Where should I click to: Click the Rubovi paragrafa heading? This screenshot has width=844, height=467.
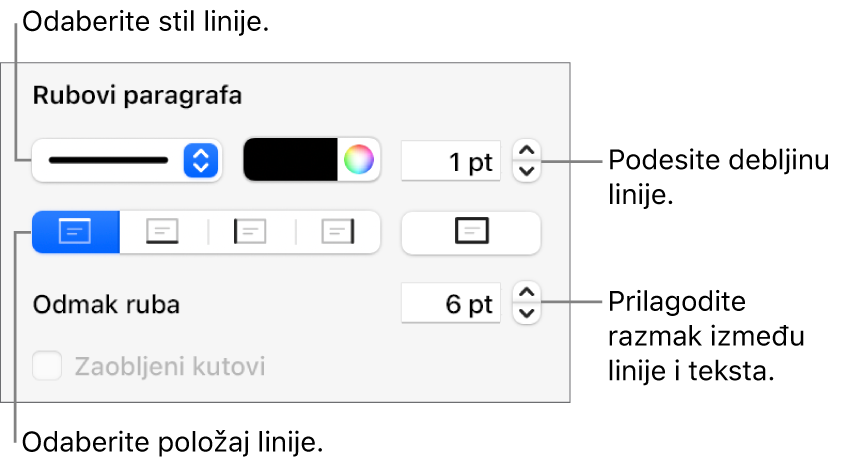pos(137,96)
